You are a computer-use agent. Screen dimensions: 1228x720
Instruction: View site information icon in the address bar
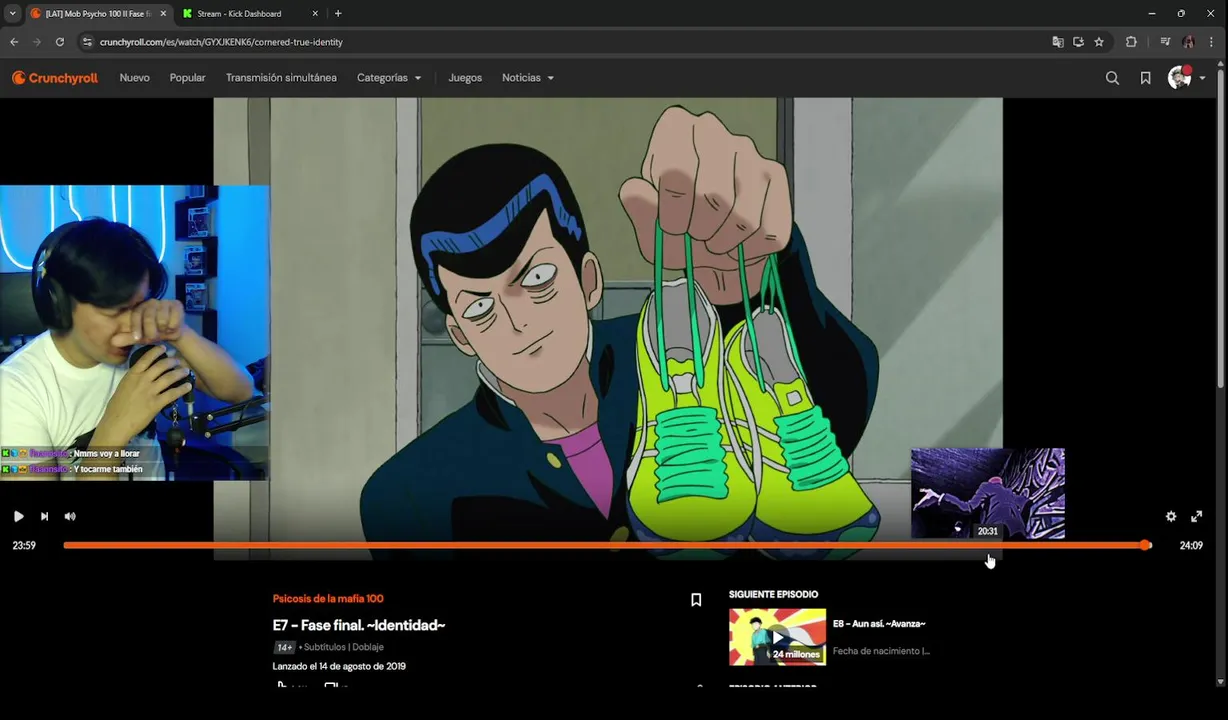tap(87, 42)
